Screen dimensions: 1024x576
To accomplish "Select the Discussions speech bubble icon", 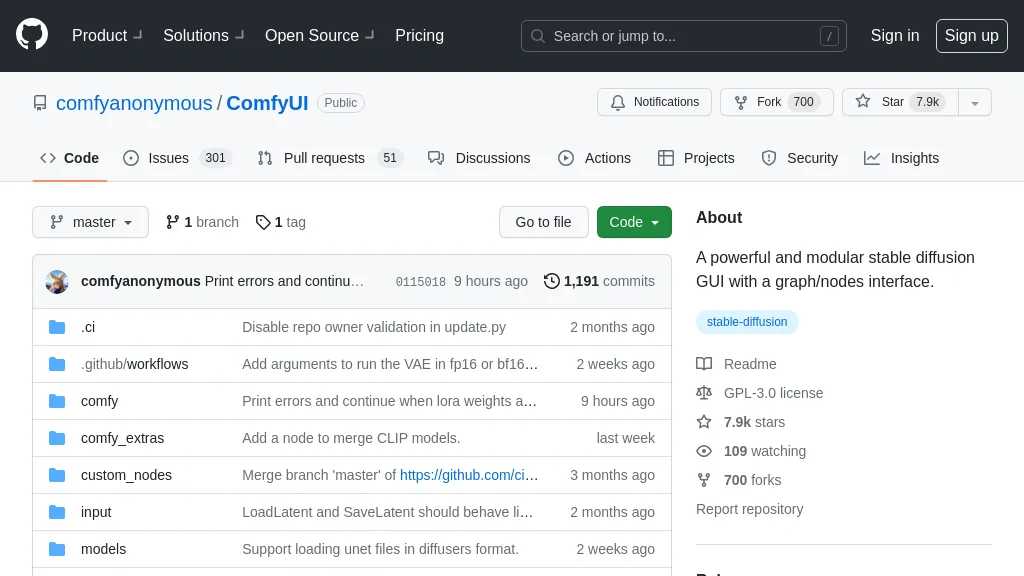I will [x=436, y=158].
